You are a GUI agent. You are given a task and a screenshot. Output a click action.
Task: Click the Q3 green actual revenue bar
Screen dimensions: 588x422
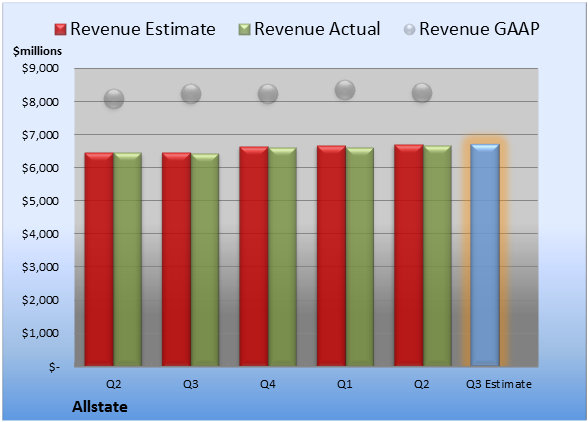(x=205, y=260)
